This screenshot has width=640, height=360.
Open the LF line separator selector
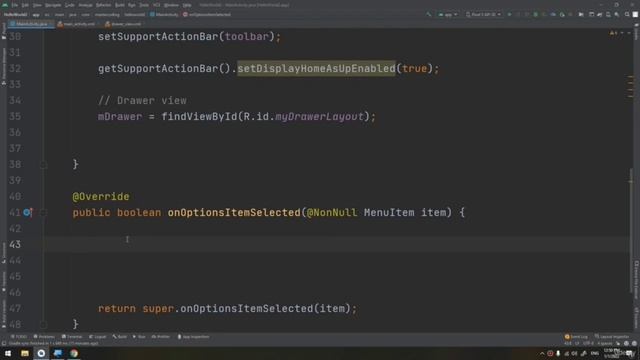(x=577, y=343)
